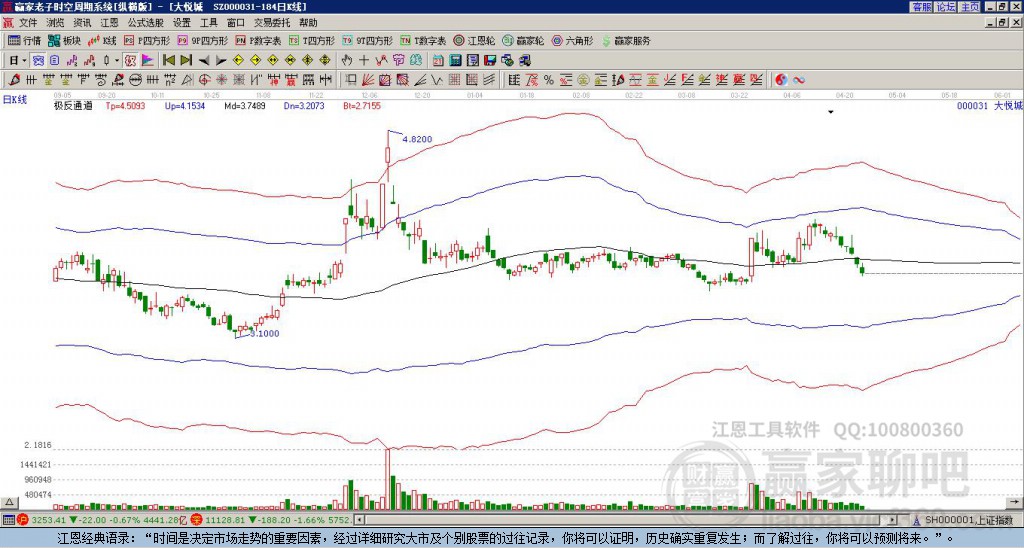Viewport: 1024px width, 548px height.
Task: Open the calculator tool
Action: [455, 61]
